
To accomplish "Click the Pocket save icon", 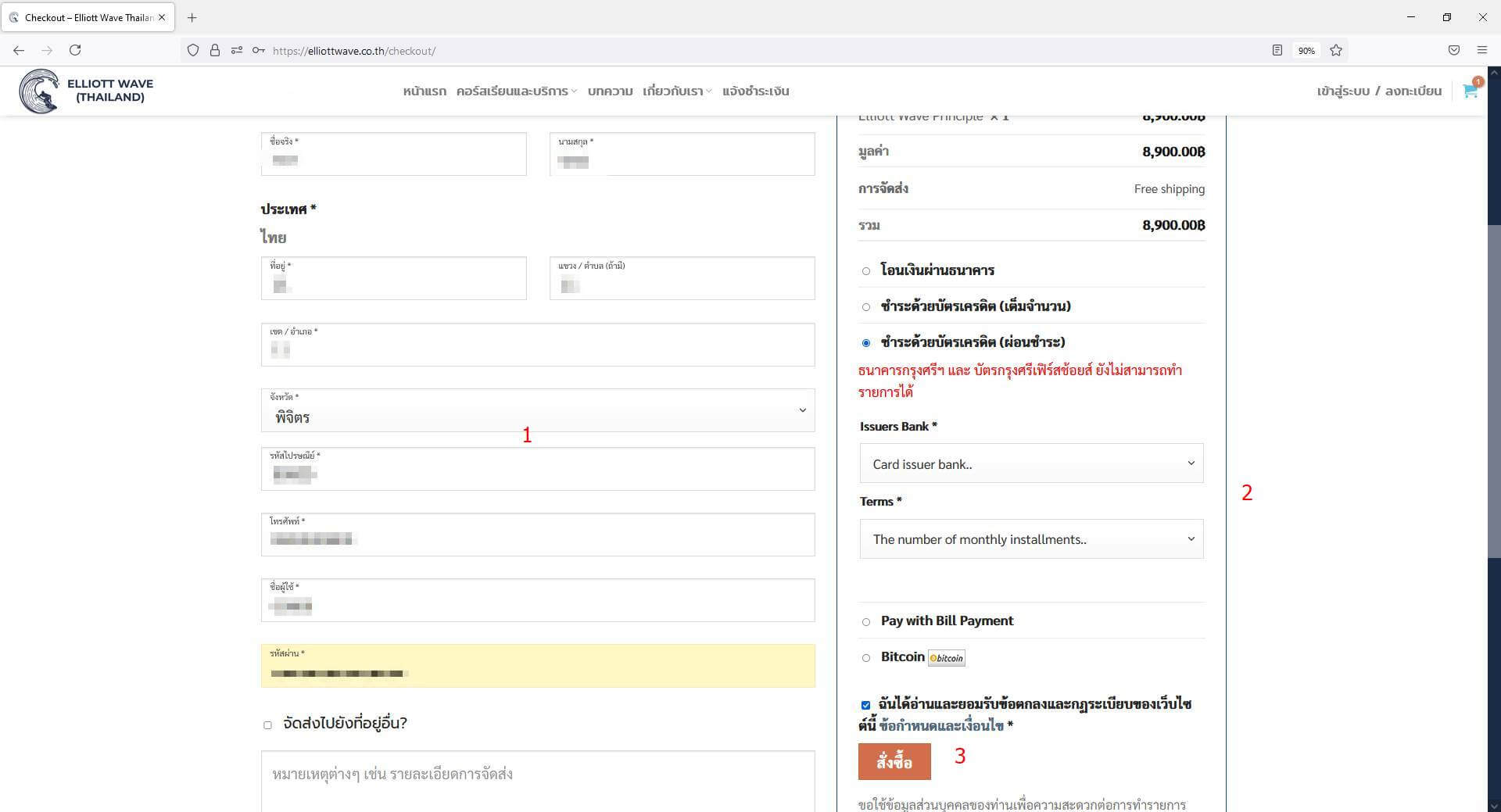I will tap(1453, 51).
